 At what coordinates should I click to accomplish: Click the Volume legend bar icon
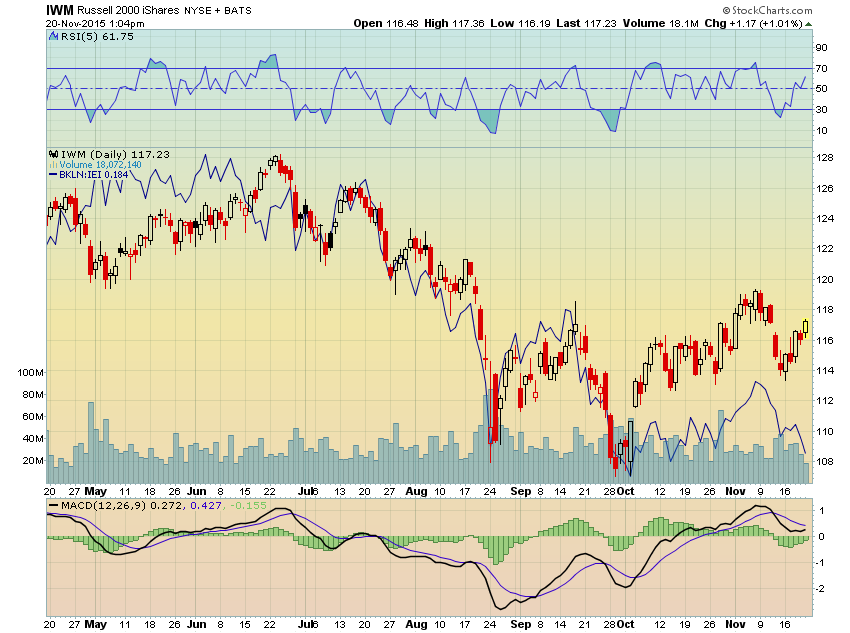53,164
